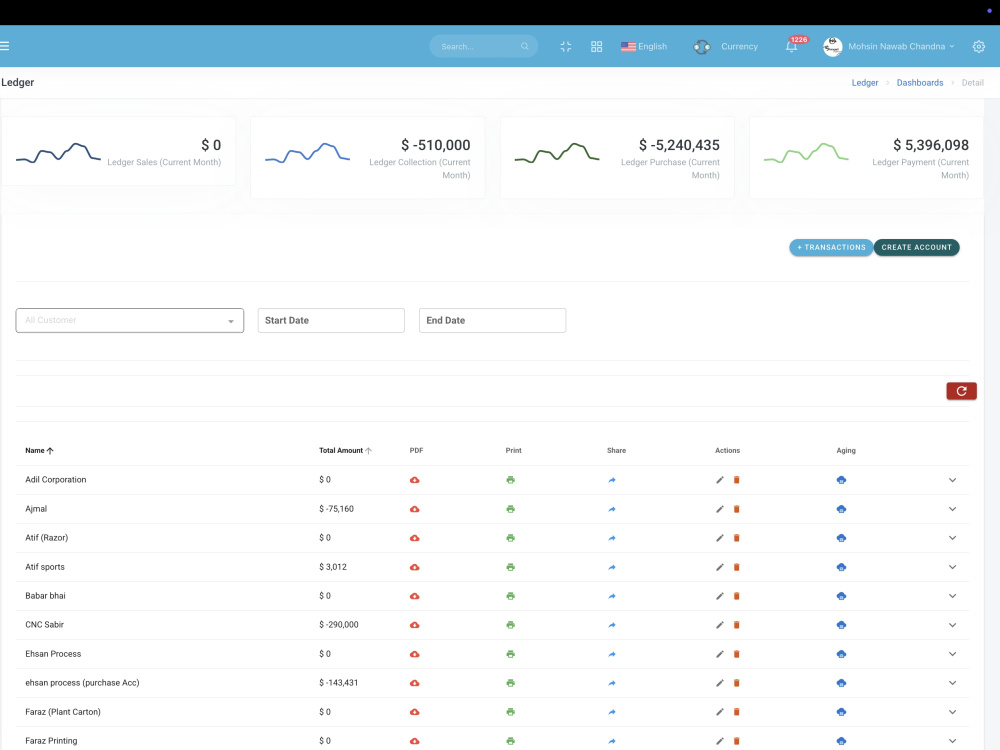The height and width of the screenshot is (750, 1000).
Task: Toggle fullscreen collapse icon in header
Action: tap(566, 47)
